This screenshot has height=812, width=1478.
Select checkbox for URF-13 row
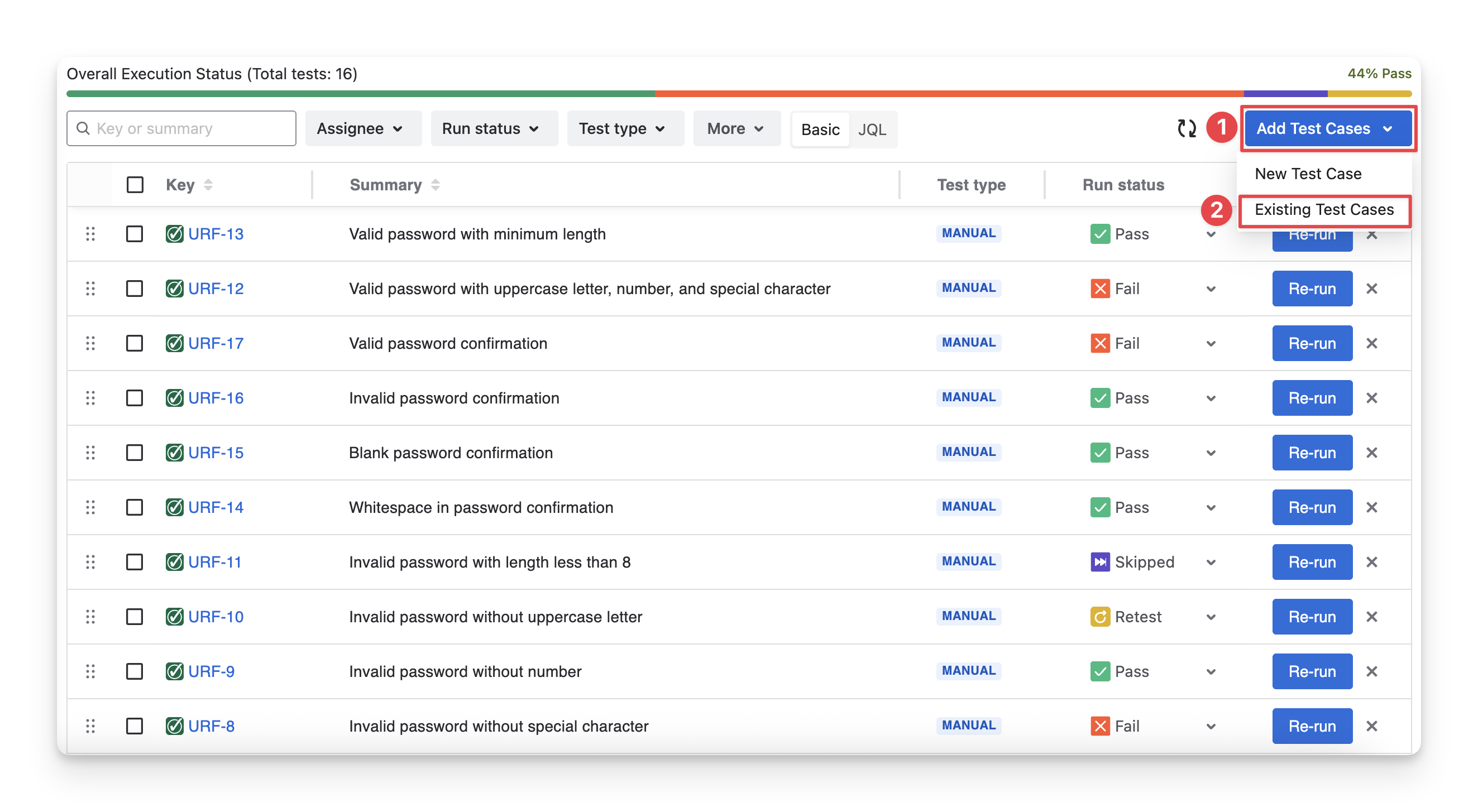point(135,234)
